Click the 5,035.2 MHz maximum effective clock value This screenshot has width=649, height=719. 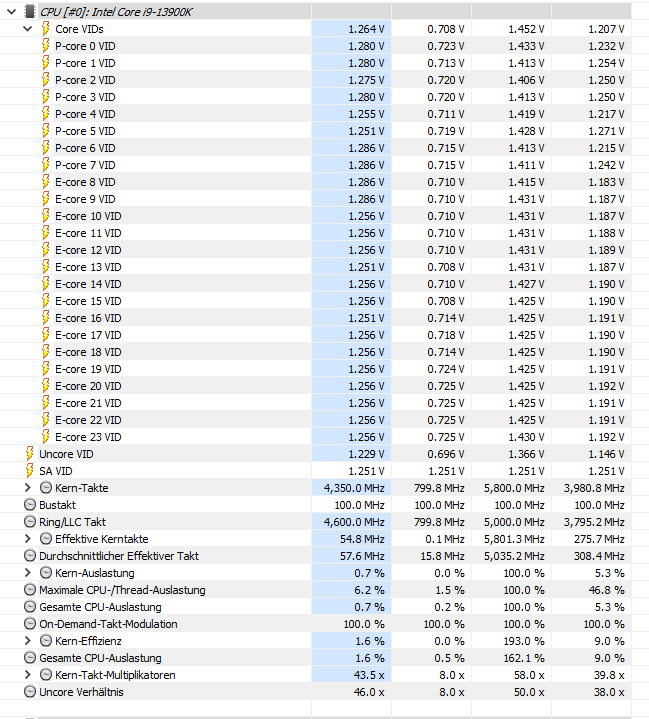point(514,556)
